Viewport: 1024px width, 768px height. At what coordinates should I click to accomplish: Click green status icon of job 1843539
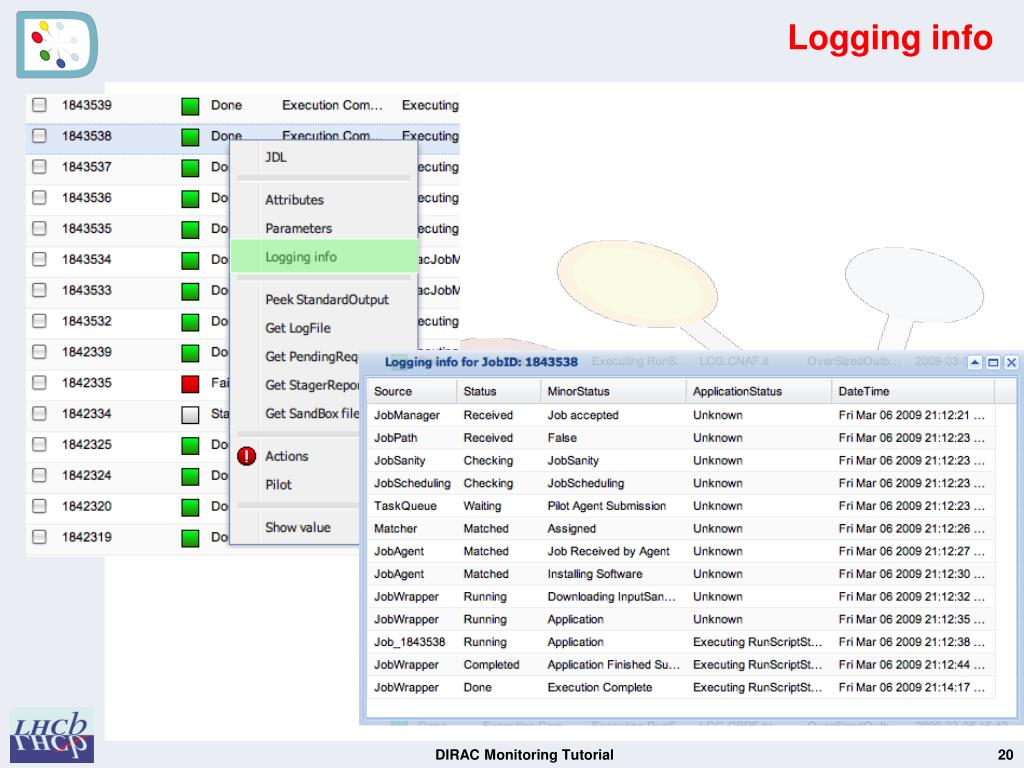(190, 106)
